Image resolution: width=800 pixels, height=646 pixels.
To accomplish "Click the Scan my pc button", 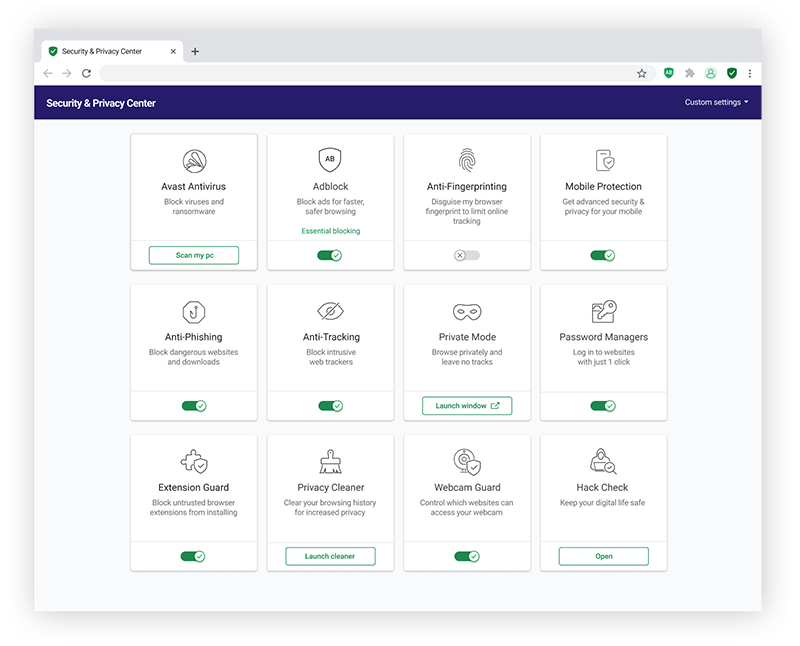I will click(194, 255).
